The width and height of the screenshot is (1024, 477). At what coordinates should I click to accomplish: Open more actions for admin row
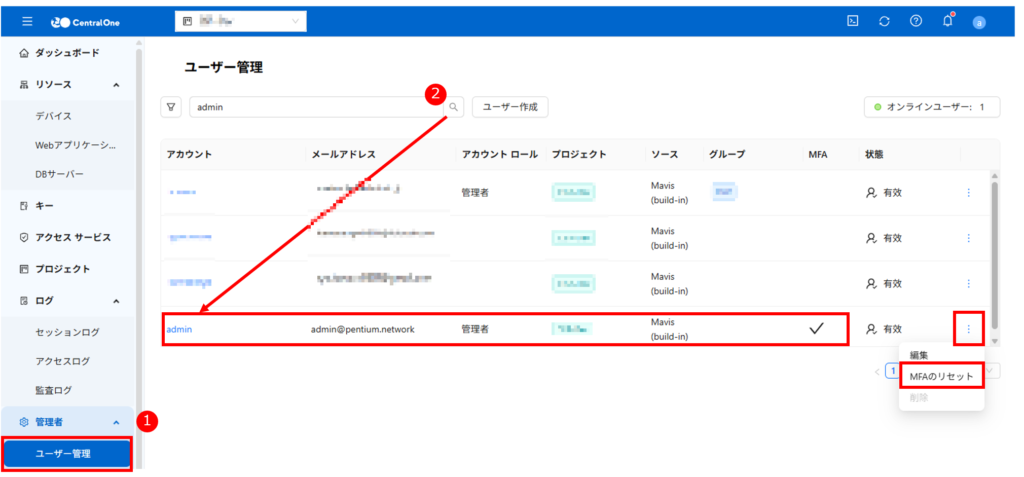[968, 329]
